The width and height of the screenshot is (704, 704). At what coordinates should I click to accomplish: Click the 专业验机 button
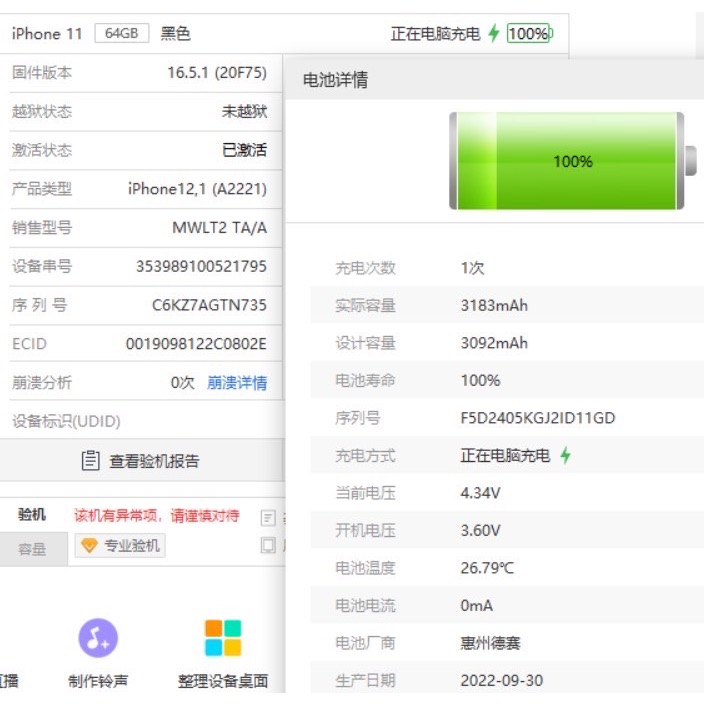coord(120,546)
